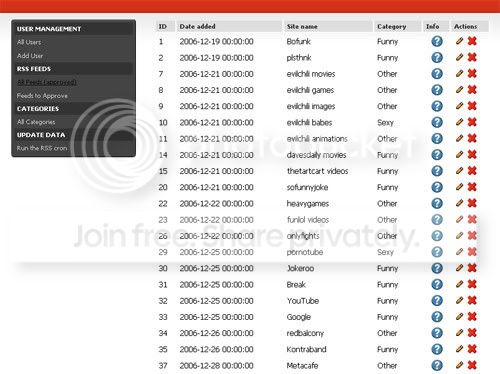Viewport: 500px width, 374px height.
Task: Edit the evilchili games feed
Action: point(459,89)
